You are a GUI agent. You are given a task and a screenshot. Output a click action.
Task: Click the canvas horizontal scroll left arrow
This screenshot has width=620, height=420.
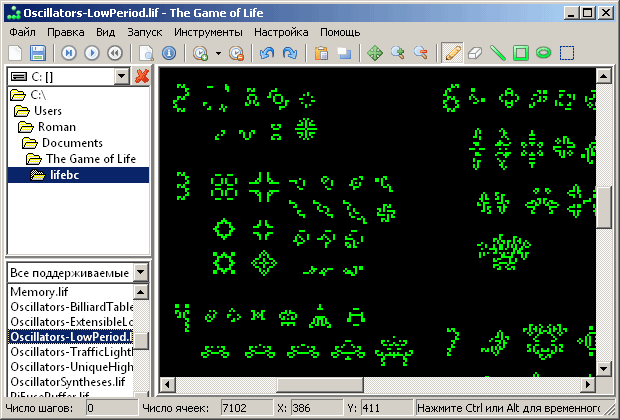(x=168, y=384)
